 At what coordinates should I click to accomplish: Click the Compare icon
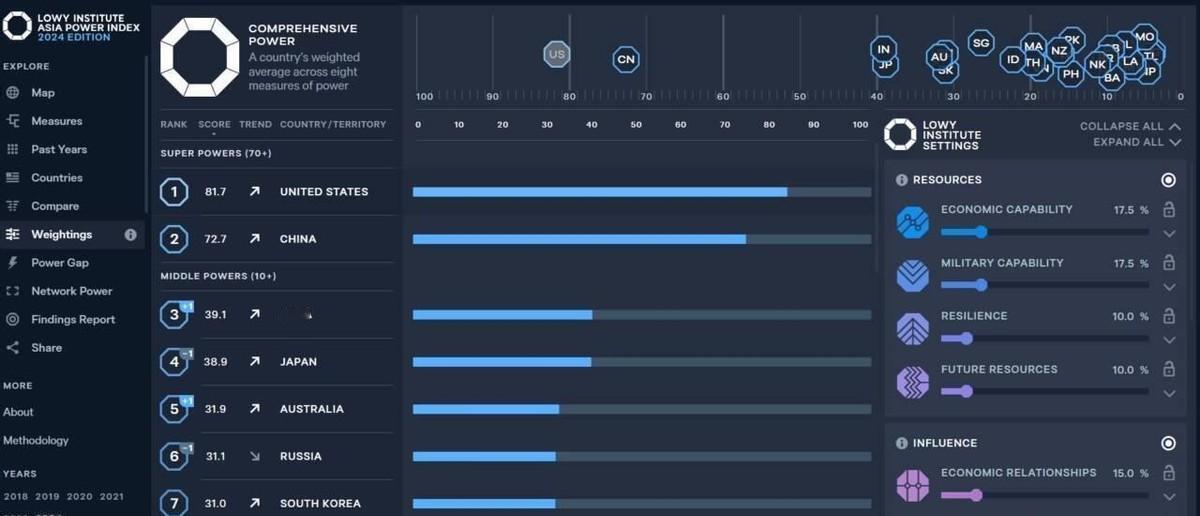click(13, 206)
